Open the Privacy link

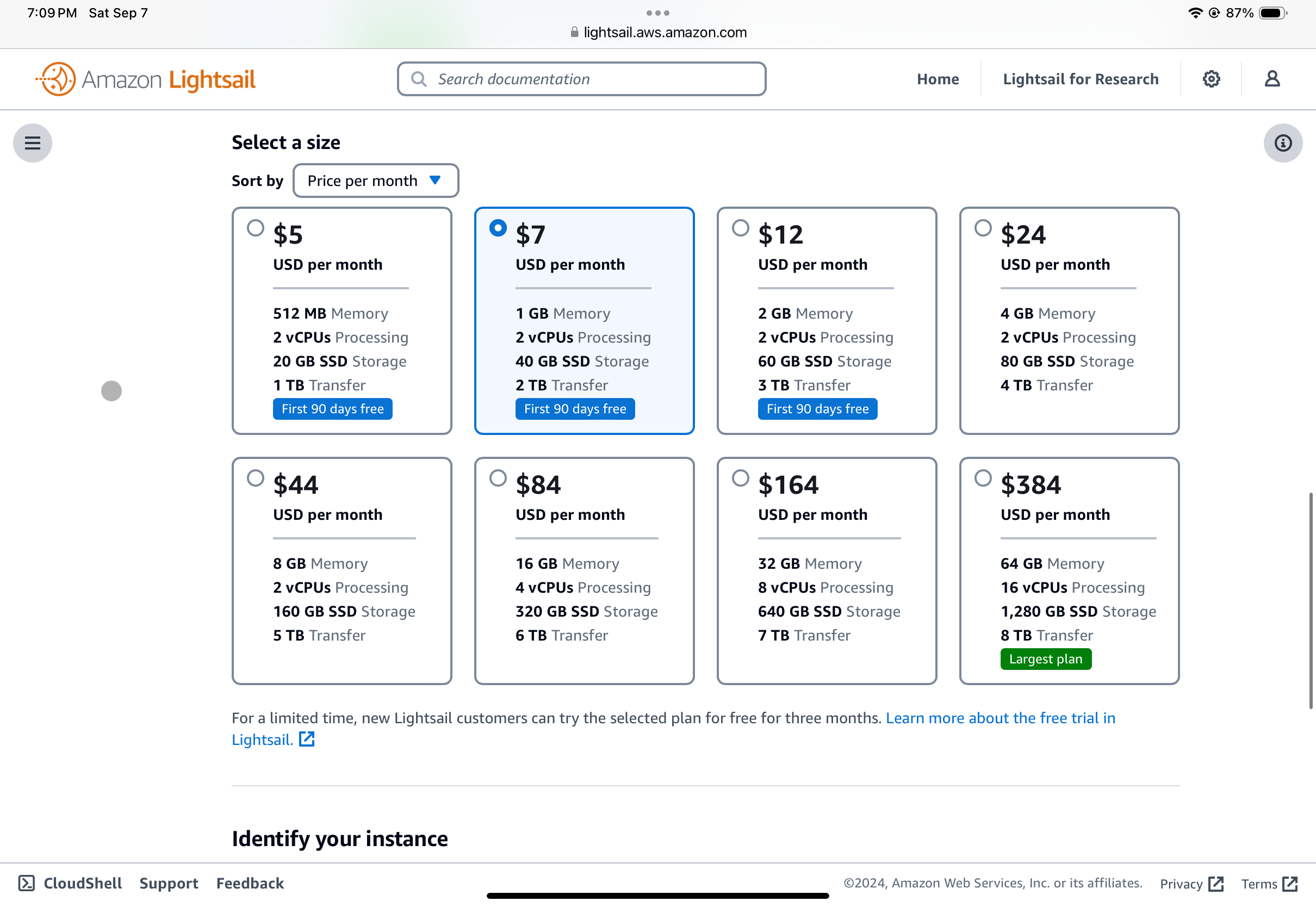coord(1191,883)
